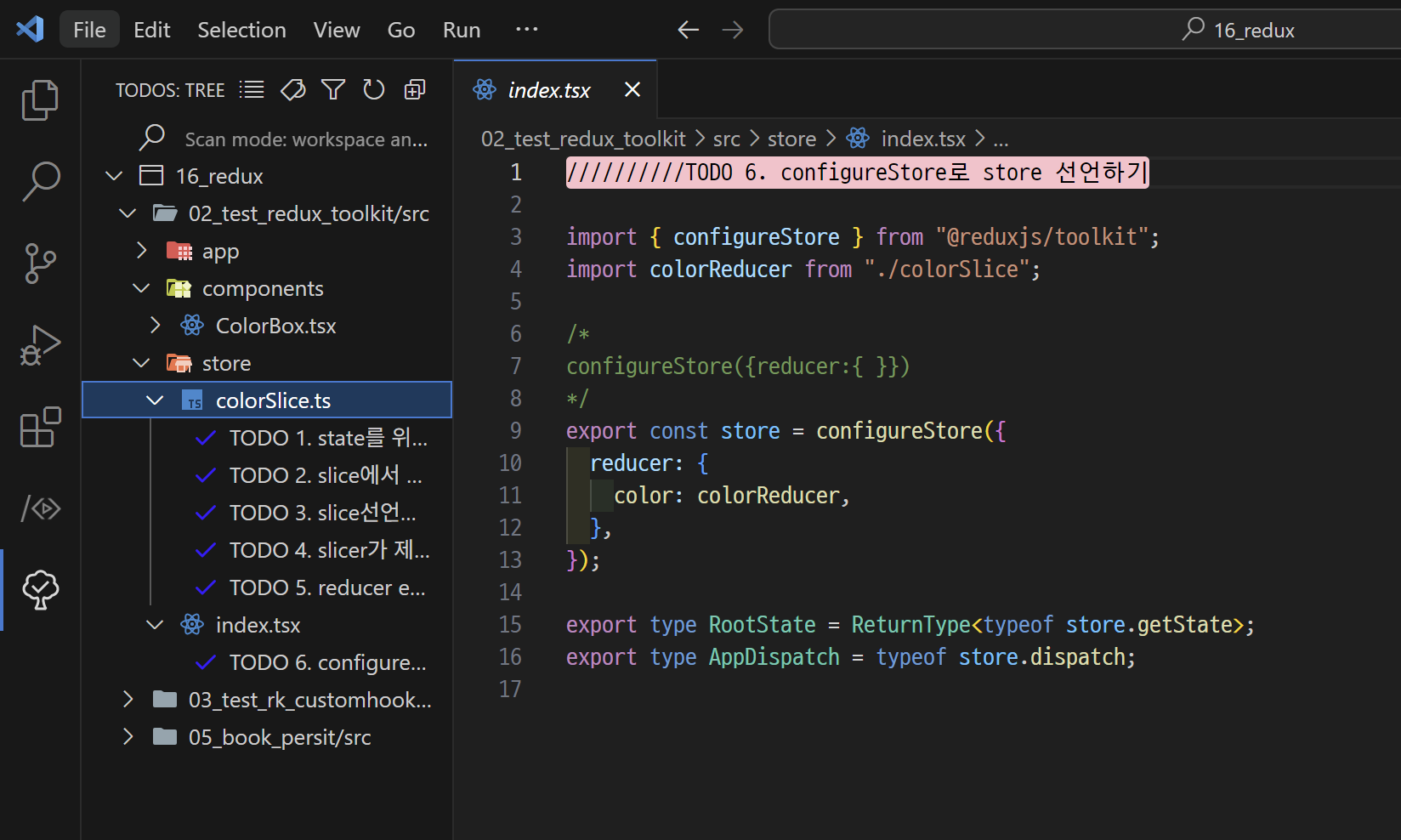Expand the 03_test_rk_customhook folder
This screenshot has height=840, width=1401.
(128, 700)
